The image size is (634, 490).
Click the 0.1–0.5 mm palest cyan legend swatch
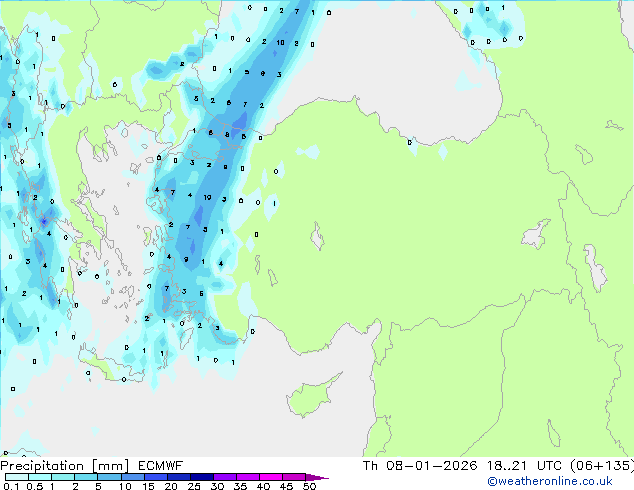[x=17, y=477]
